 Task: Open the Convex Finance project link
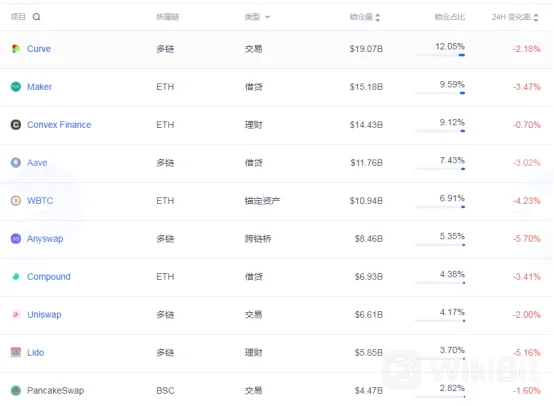pos(59,125)
